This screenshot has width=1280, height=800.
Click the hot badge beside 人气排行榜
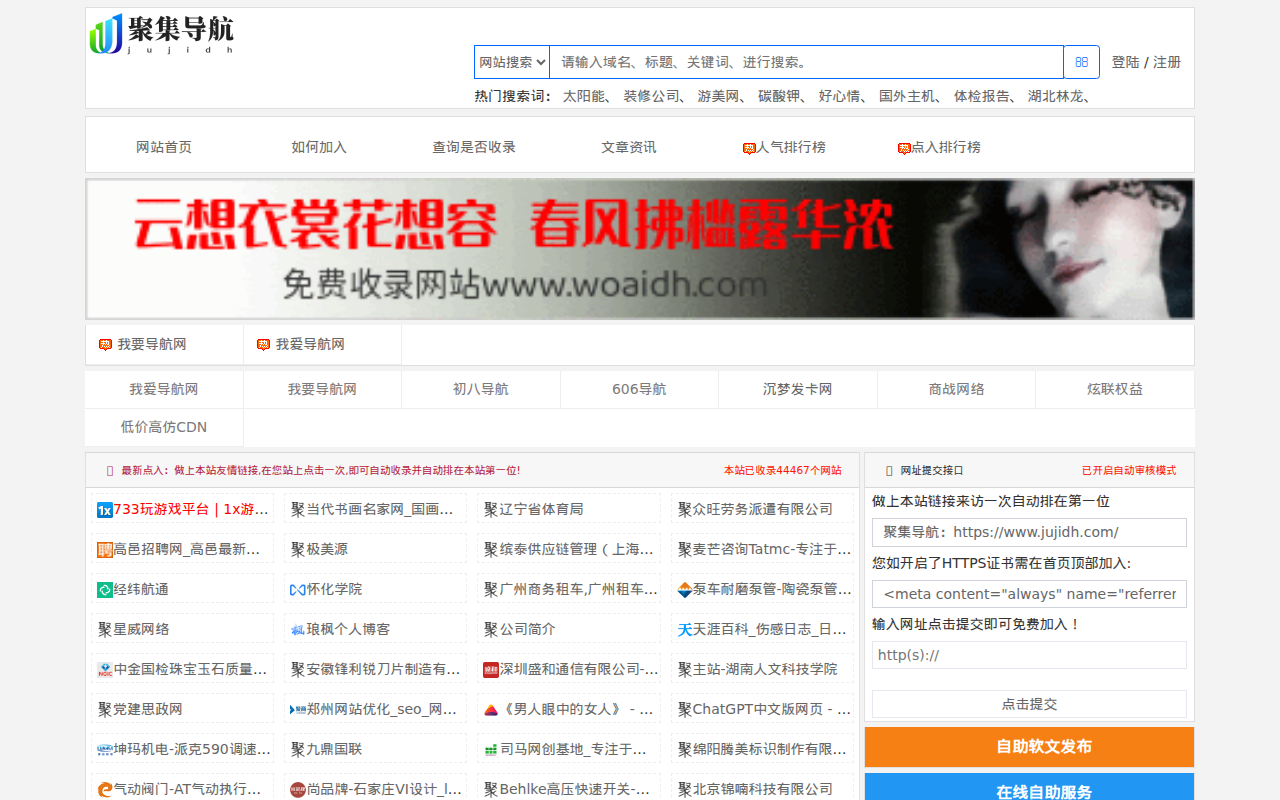749,148
